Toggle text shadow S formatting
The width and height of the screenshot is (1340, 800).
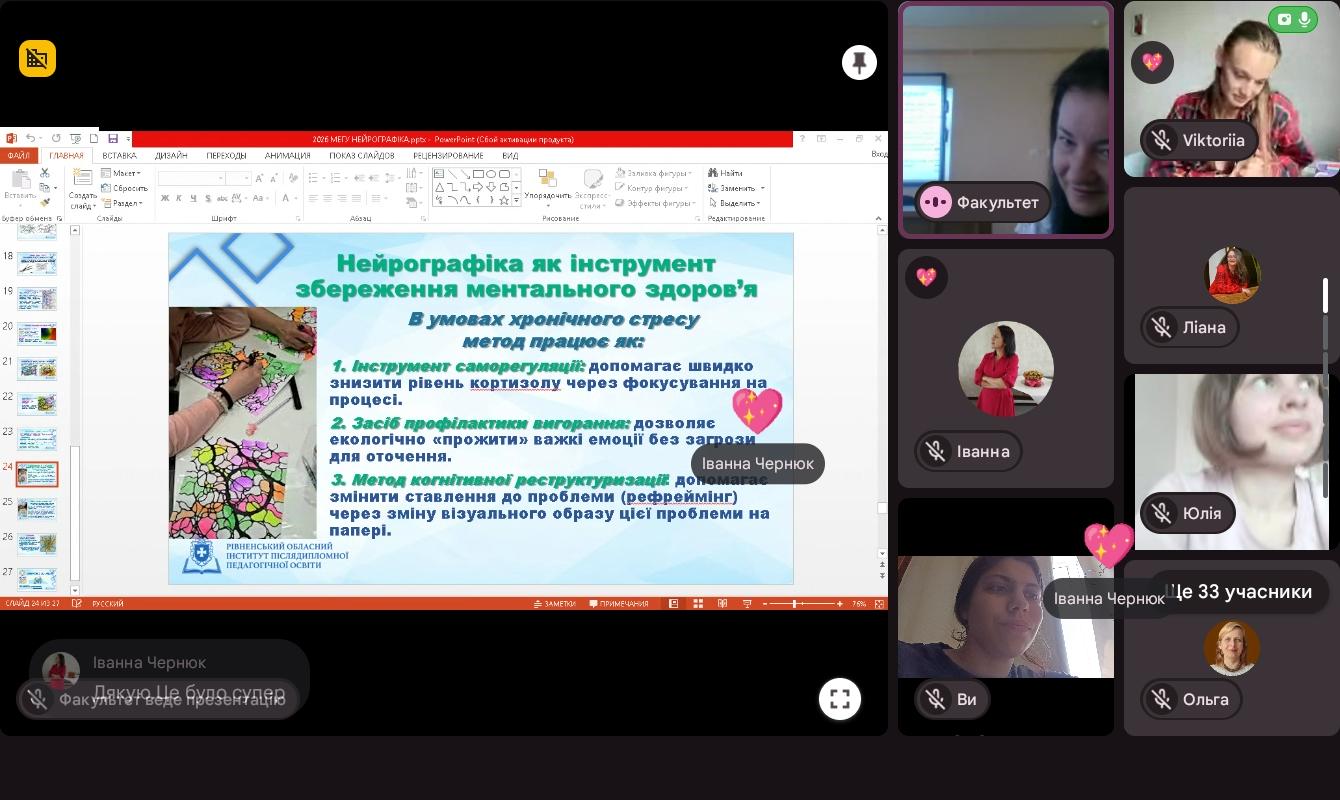206,198
